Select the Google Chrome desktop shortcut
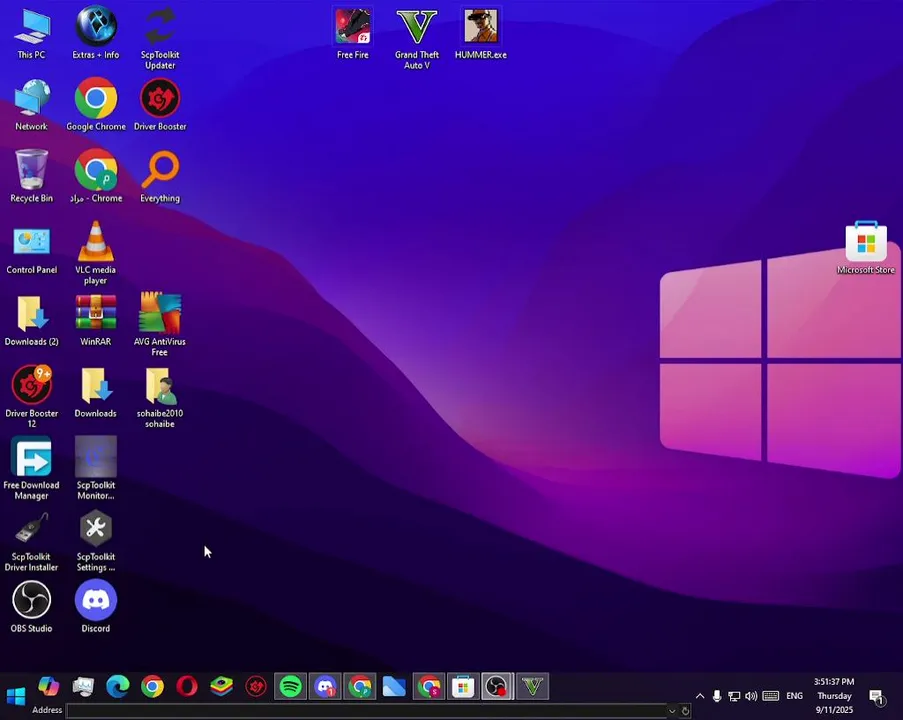The height and width of the screenshot is (720, 903). pyautogui.click(x=96, y=105)
